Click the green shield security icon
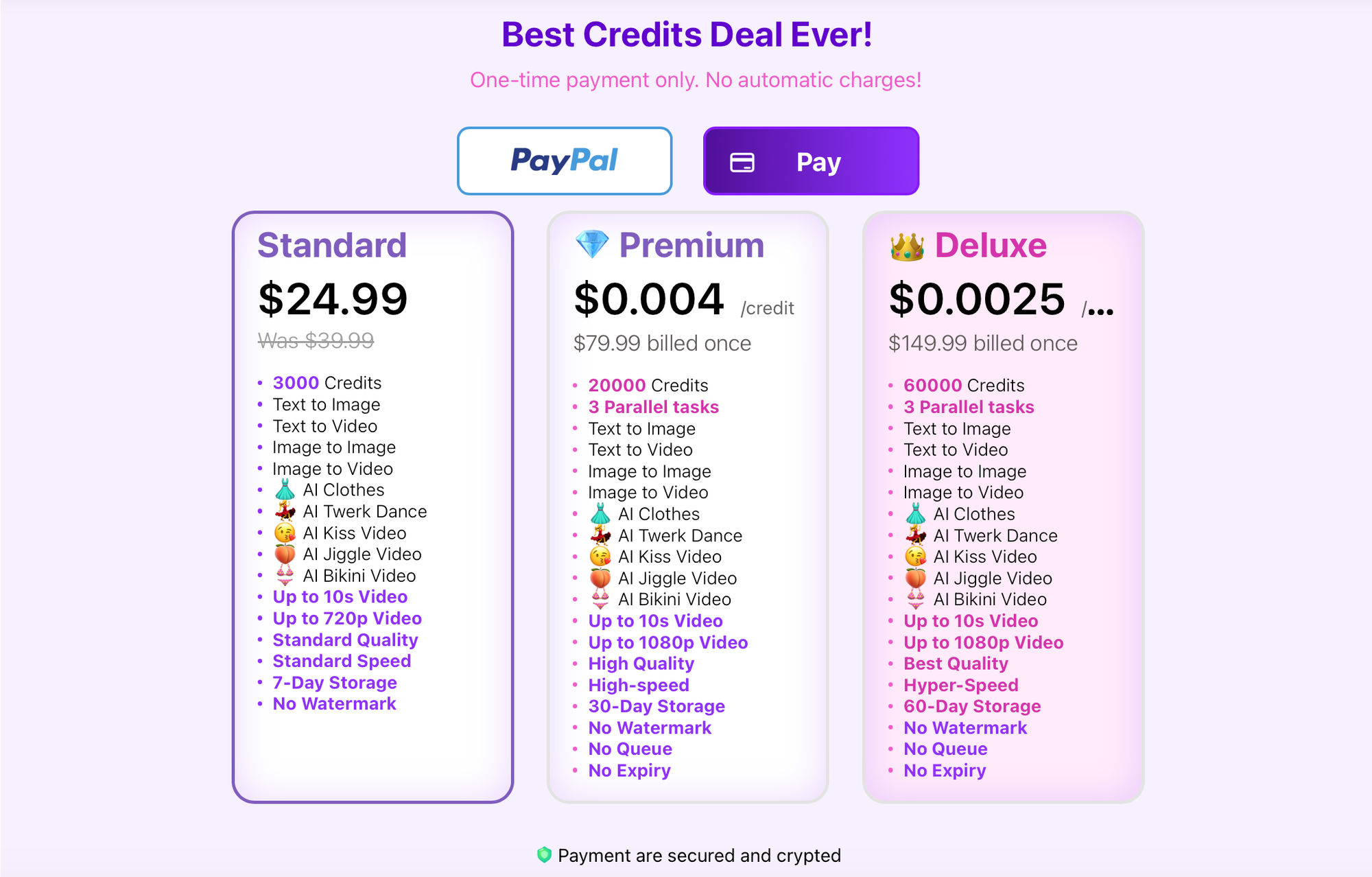This screenshot has height=877, width=1372. click(544, 854)
